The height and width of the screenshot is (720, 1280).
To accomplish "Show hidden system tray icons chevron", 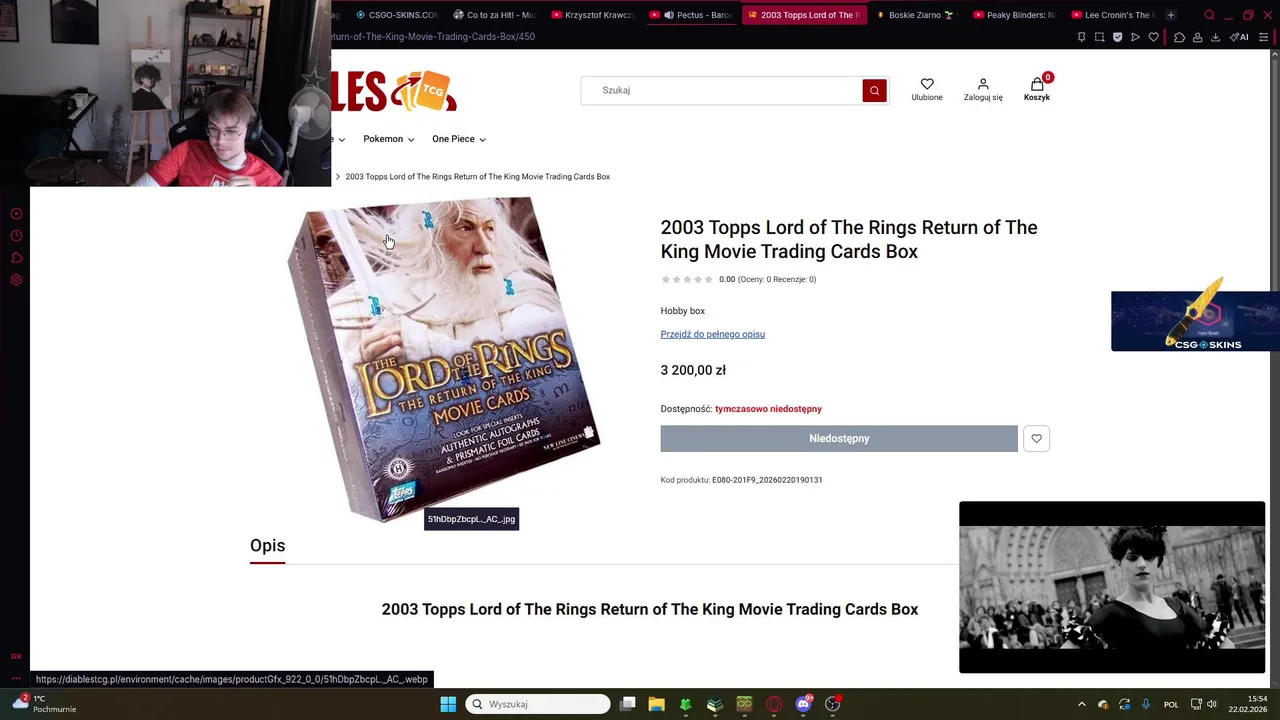I will click(x=1081, y=704).
